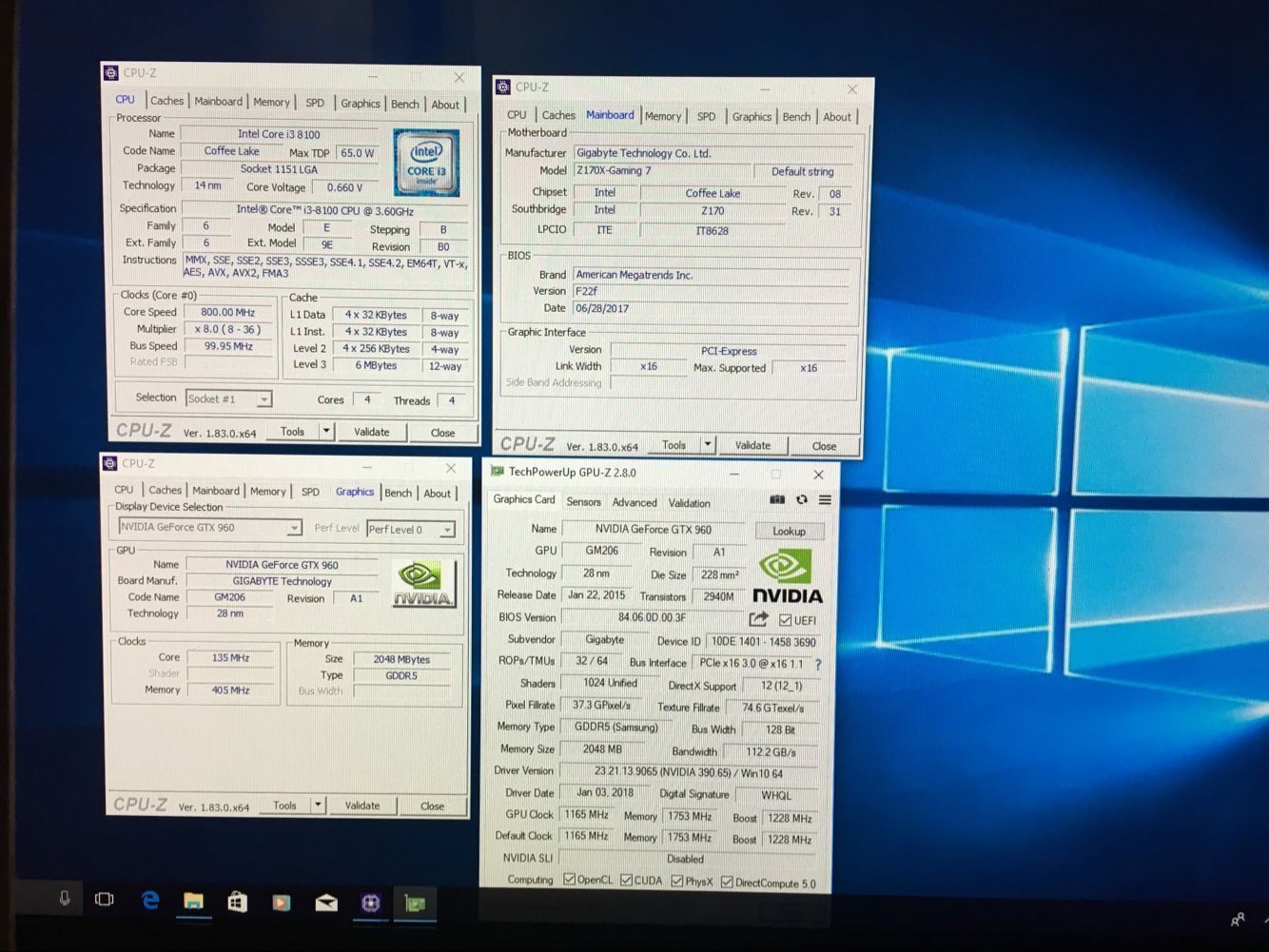Click the "GDDR5 (Samsung)" Memory Type field

(615, 728)
